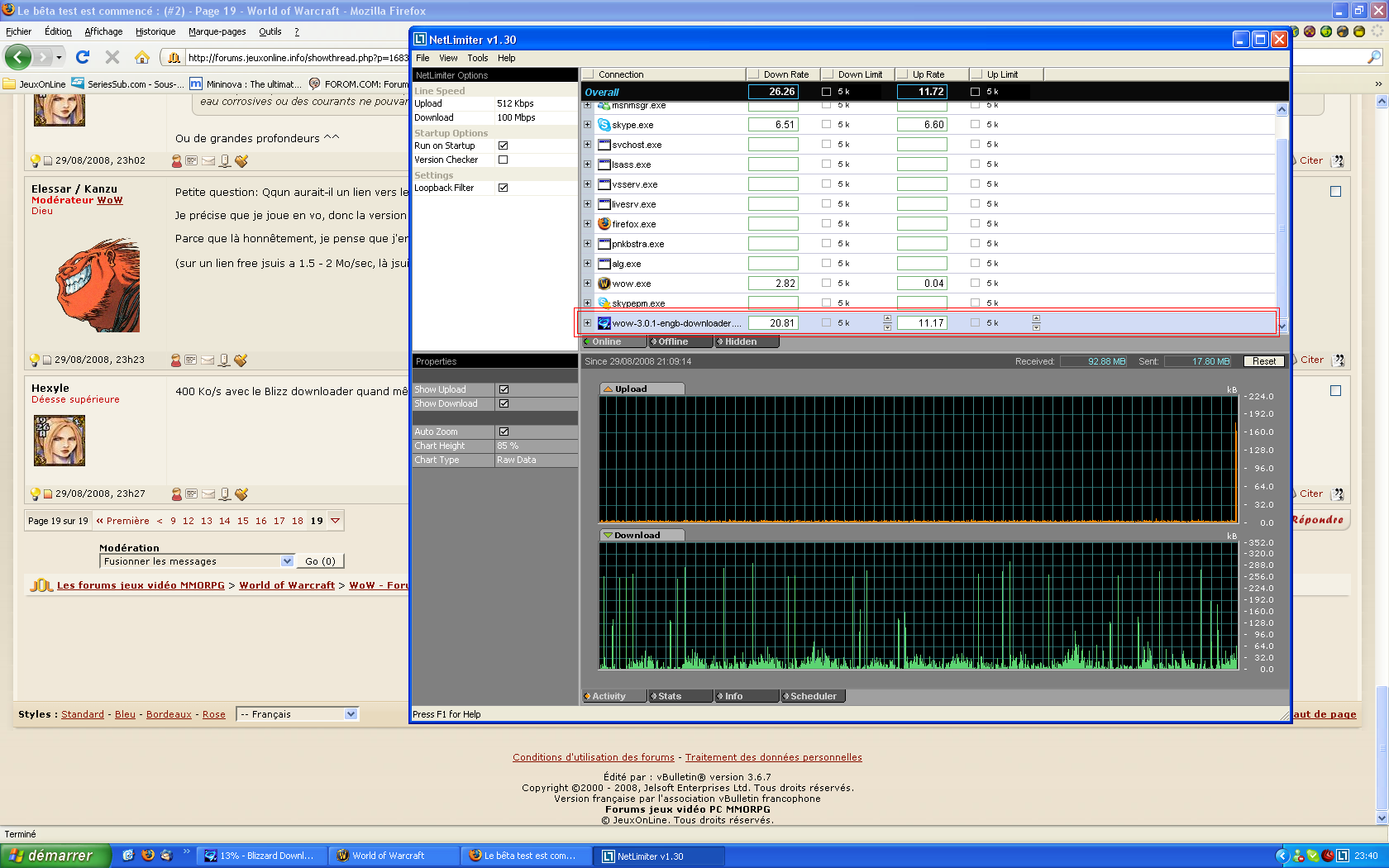
Task: Enable the Overall Down Limit checkbox
Action: click(x=826, y=92)
